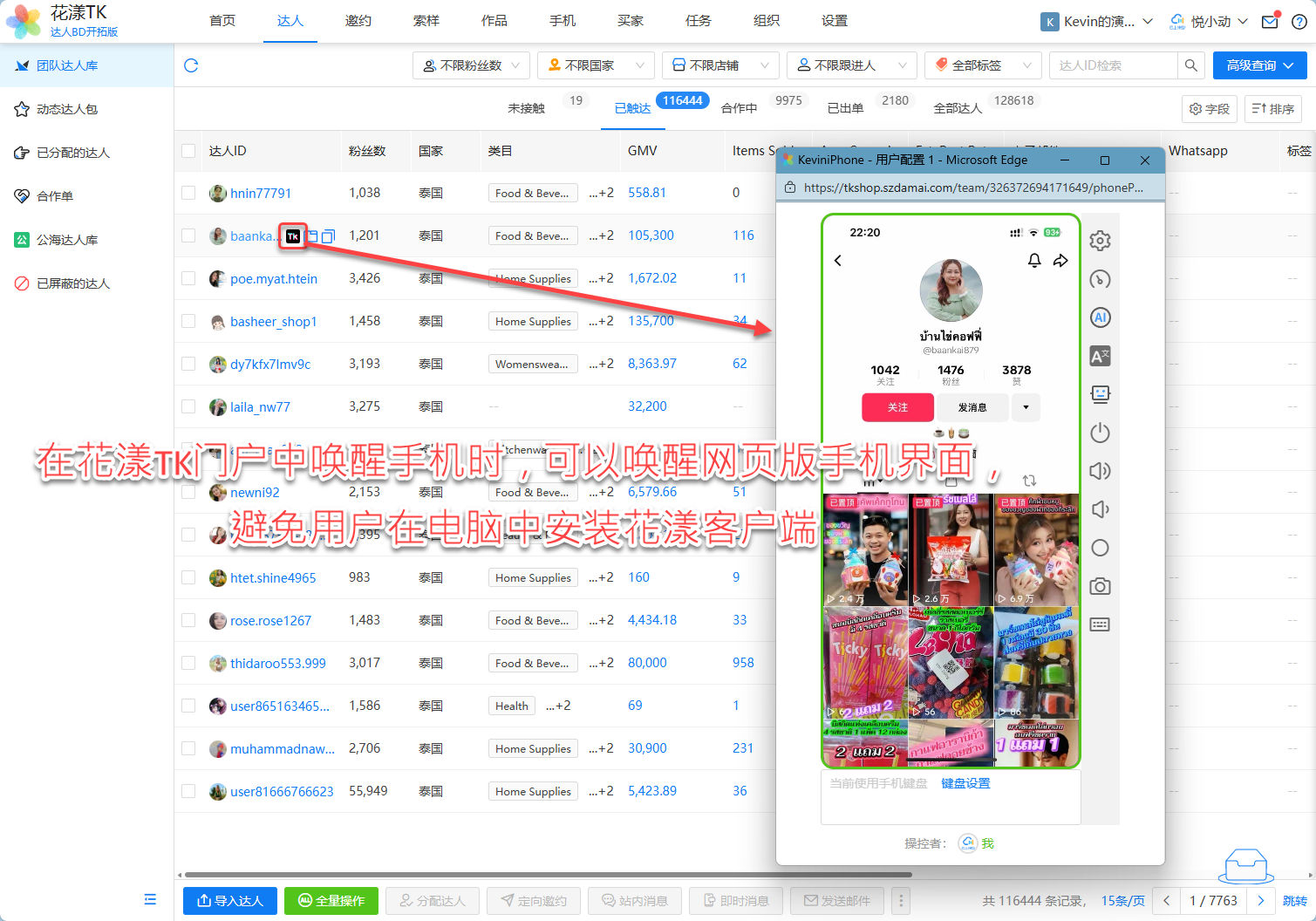This screenshot has height=921, width=1316.
Task: Click the TikTok icon beside baanka
Action: 293,236
